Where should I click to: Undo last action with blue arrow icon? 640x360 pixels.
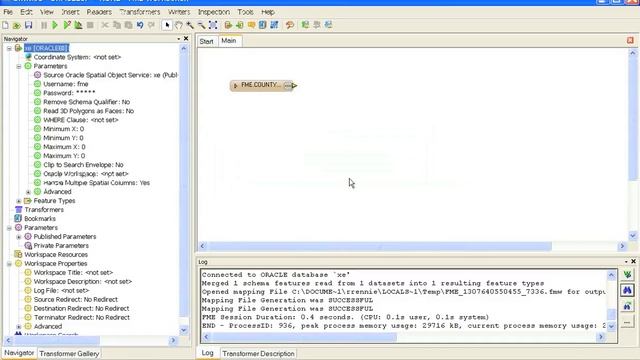pyautogui.click(x=140, y=25)
